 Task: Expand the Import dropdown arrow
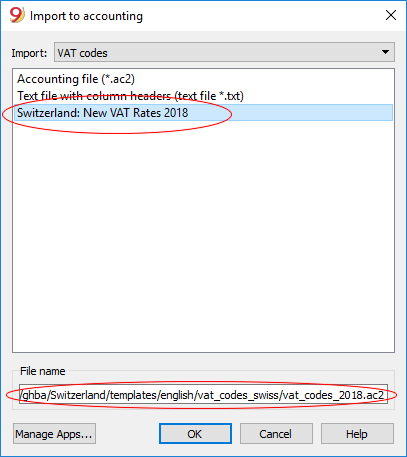pos(385,52)
